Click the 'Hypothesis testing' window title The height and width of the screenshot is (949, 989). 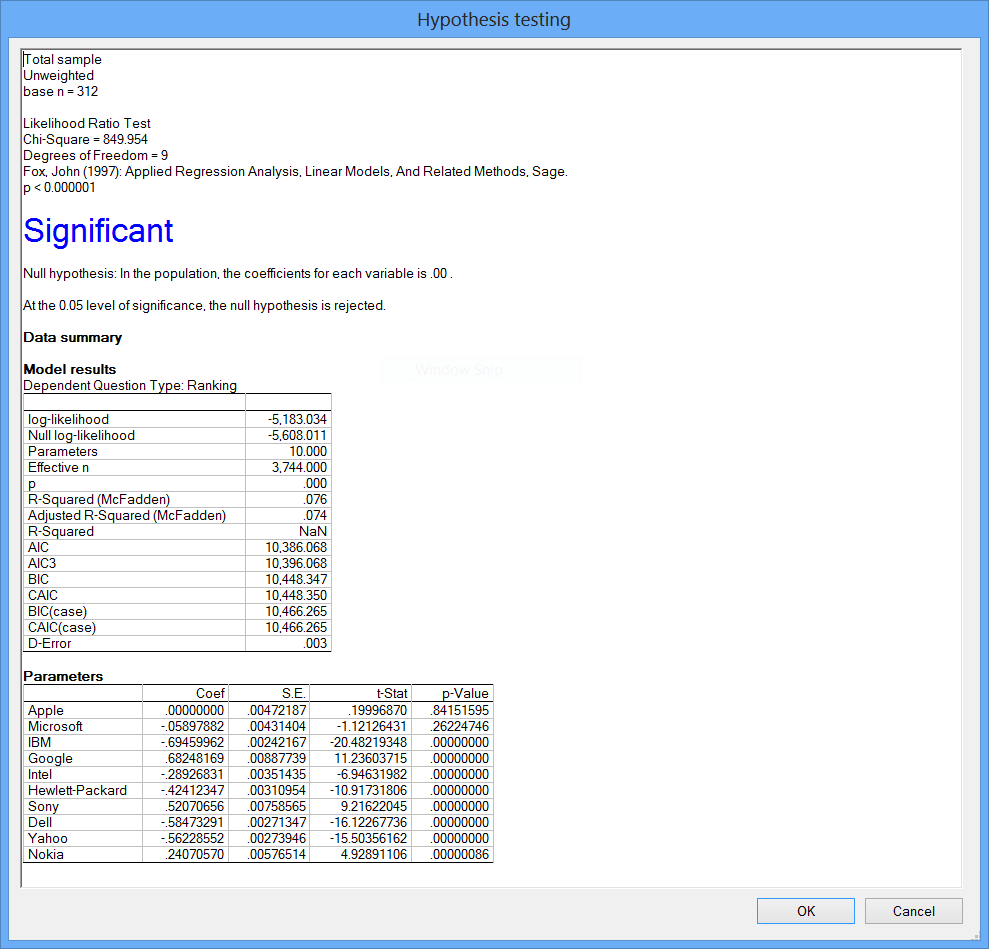494,20
